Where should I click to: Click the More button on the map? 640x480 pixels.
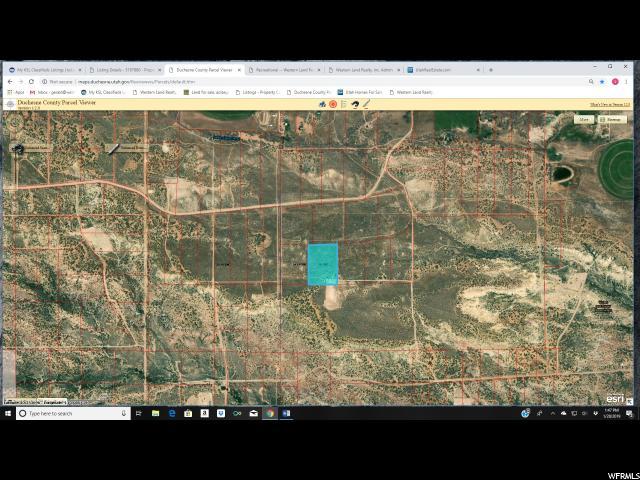coord(584,120)
